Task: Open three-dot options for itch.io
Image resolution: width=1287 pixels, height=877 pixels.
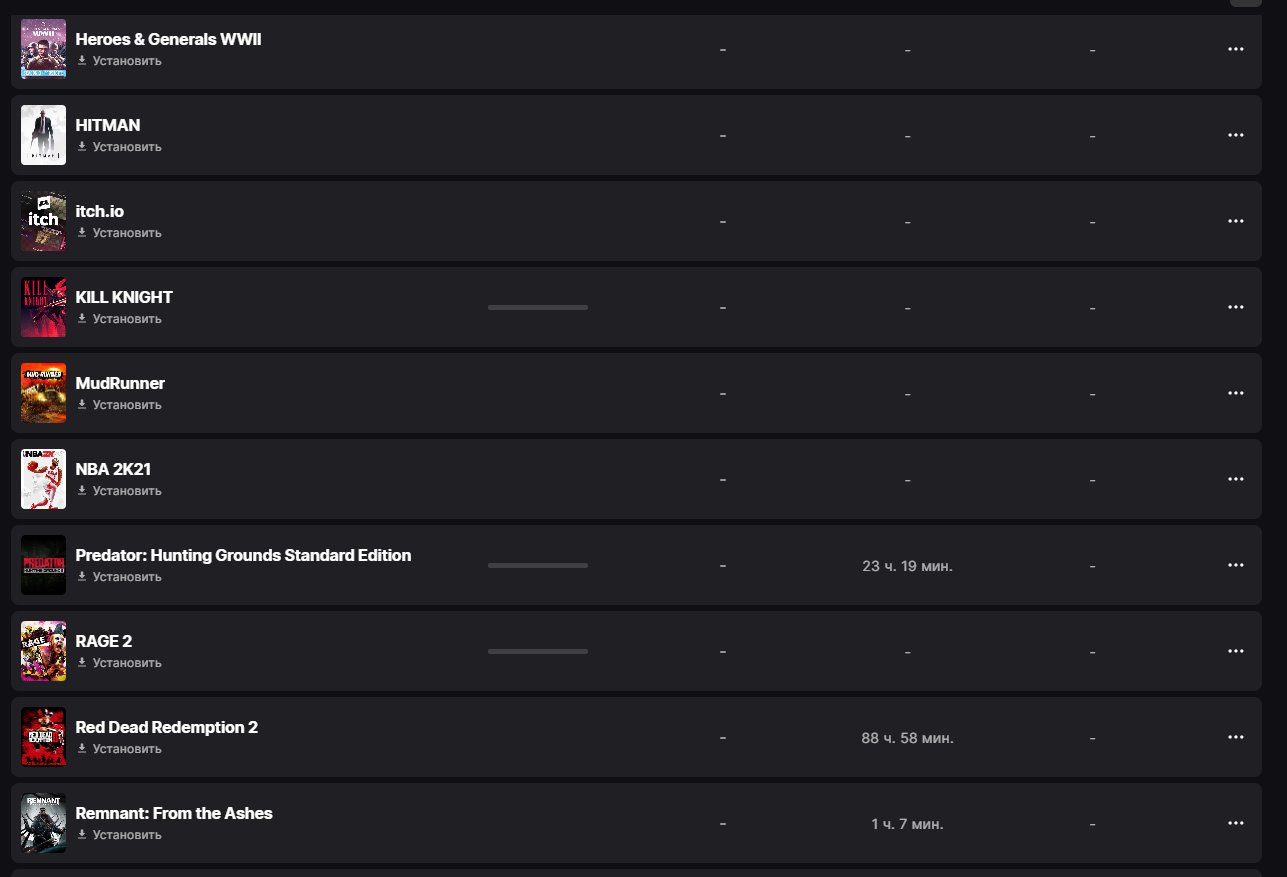Action: tap(1235, 221)
